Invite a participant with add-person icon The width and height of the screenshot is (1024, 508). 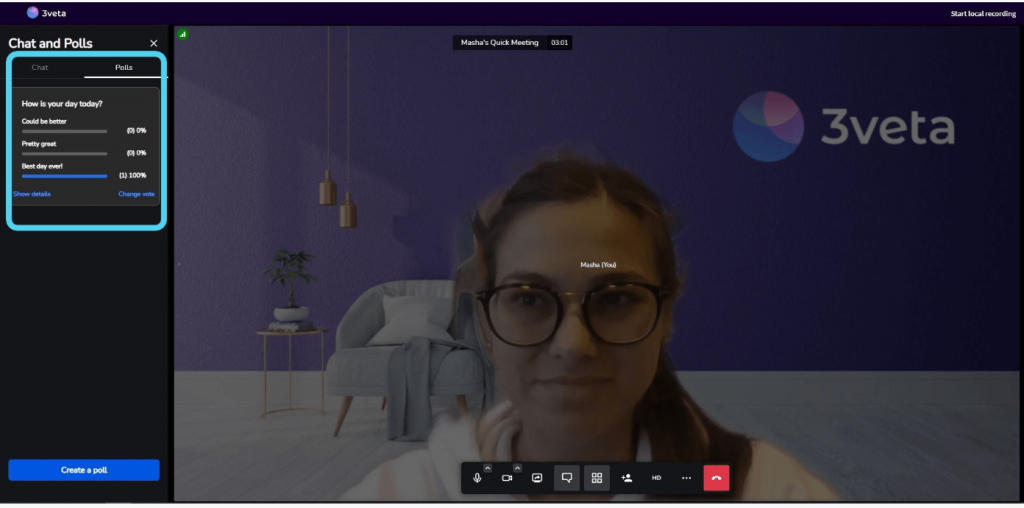point(626,478)
